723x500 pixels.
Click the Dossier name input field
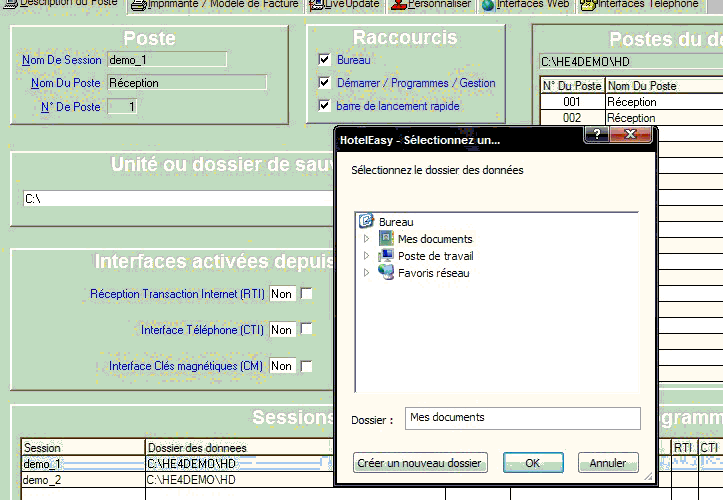coord(523,418)
